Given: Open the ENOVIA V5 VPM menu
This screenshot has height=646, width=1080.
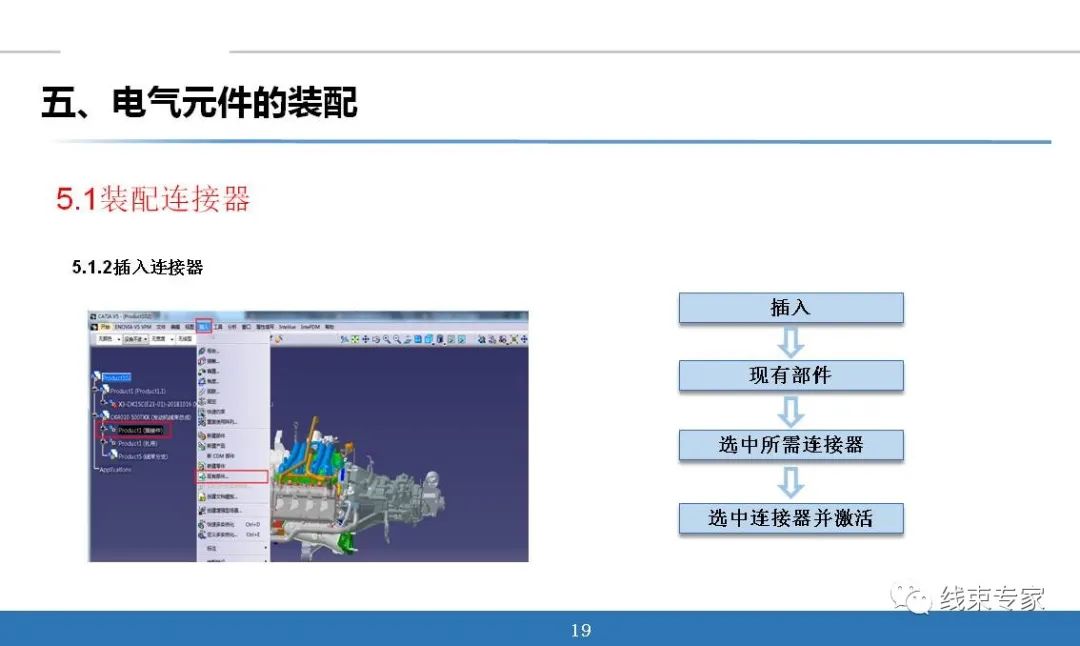Looking at the screenshot, I should pyautogui.click(x=133, y=326).
